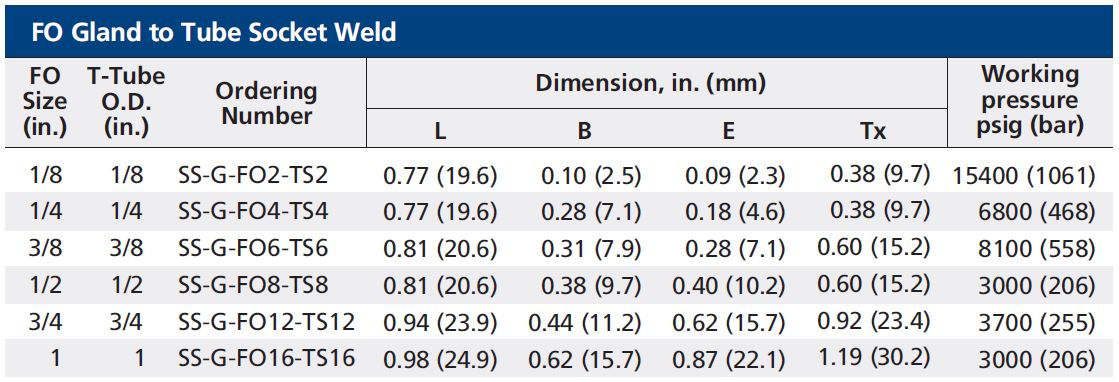Click ordering number SS-G-FO12-TS12
Screen dimensions: 1119x382
tap(266, 321)
